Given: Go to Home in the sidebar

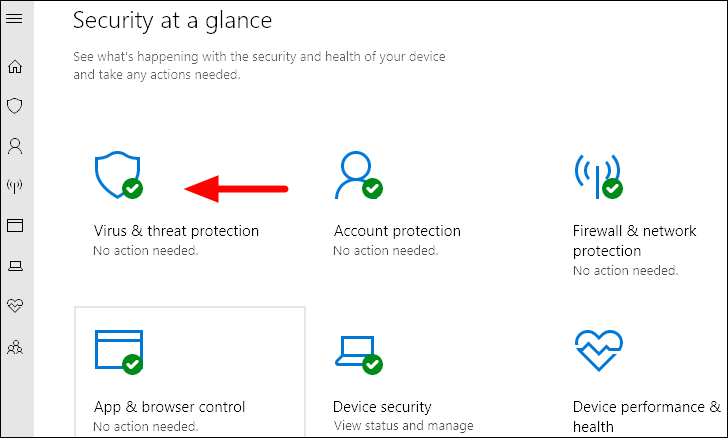Looking at the screenshot, I should click(15, 66).
